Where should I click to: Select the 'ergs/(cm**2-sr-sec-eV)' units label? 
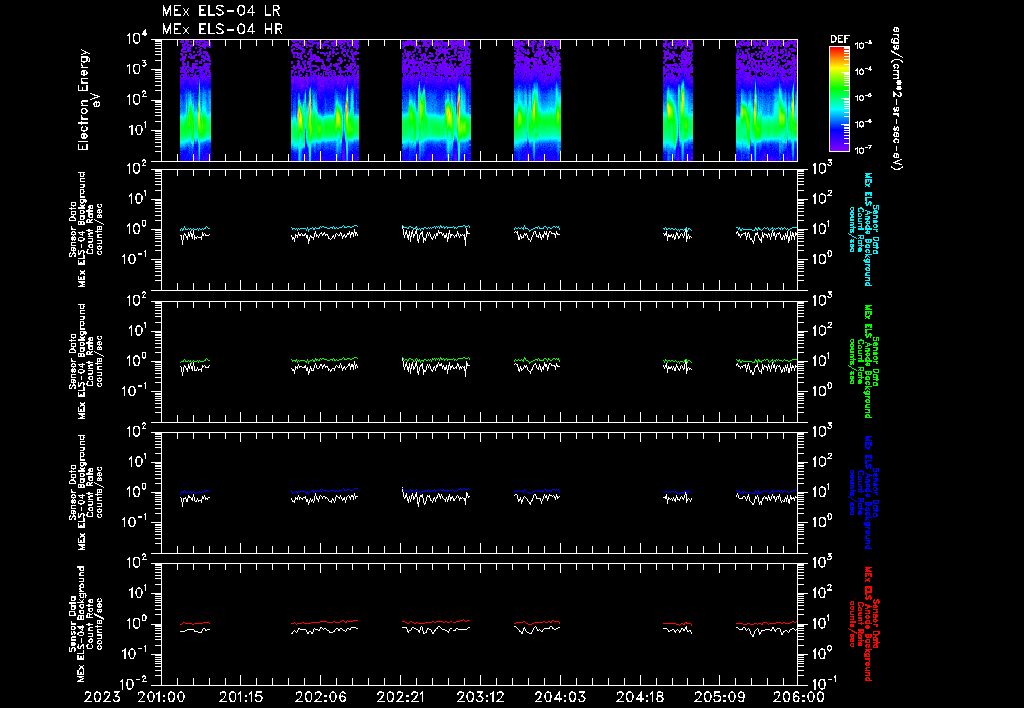[897, 99]
